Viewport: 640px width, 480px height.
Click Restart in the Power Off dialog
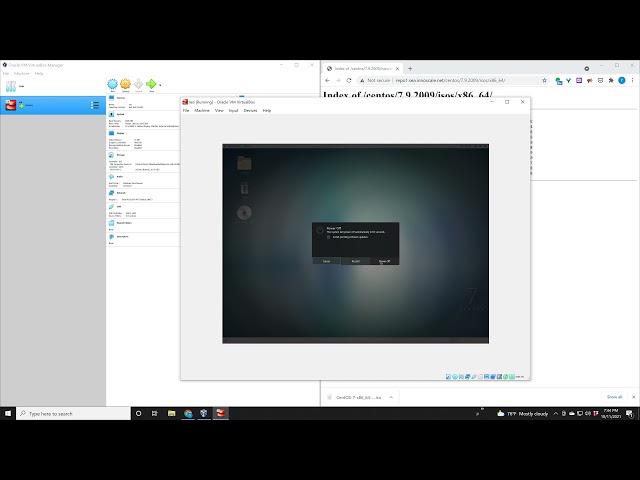(x=356, y=261)
